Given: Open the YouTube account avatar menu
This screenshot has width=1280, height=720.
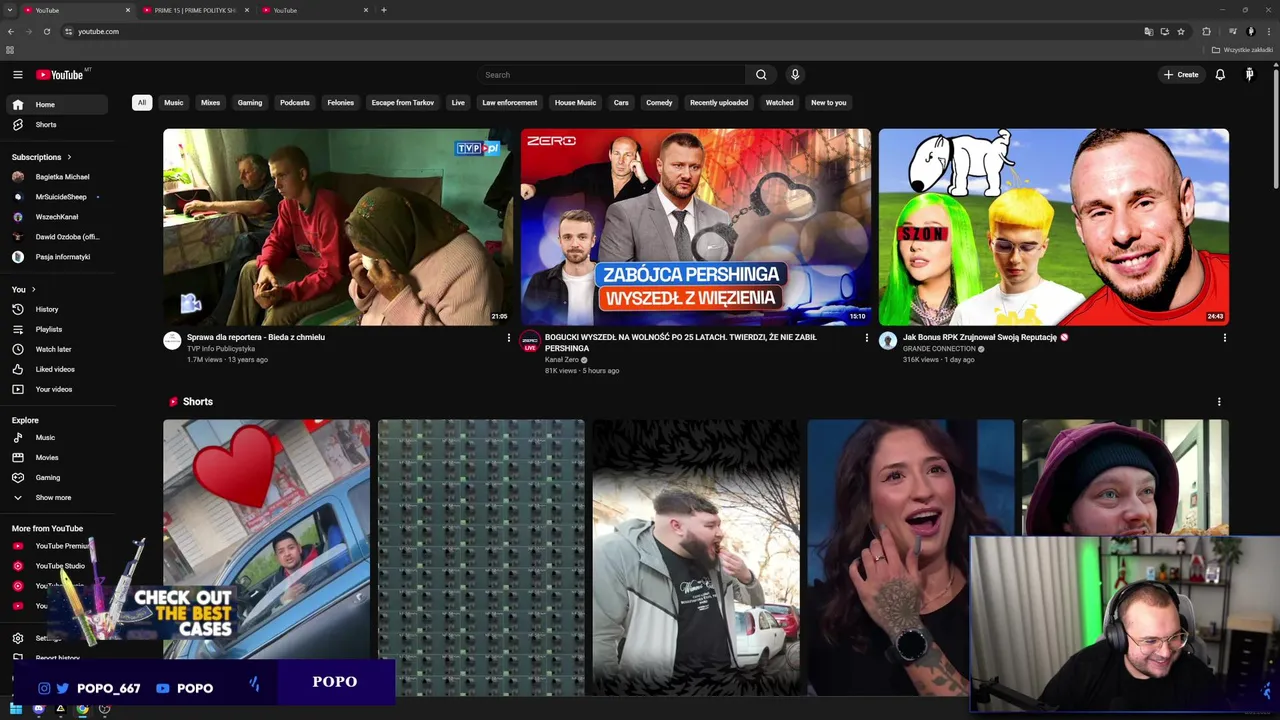Looking at the screenshot, I should [x=1249, y=75].
